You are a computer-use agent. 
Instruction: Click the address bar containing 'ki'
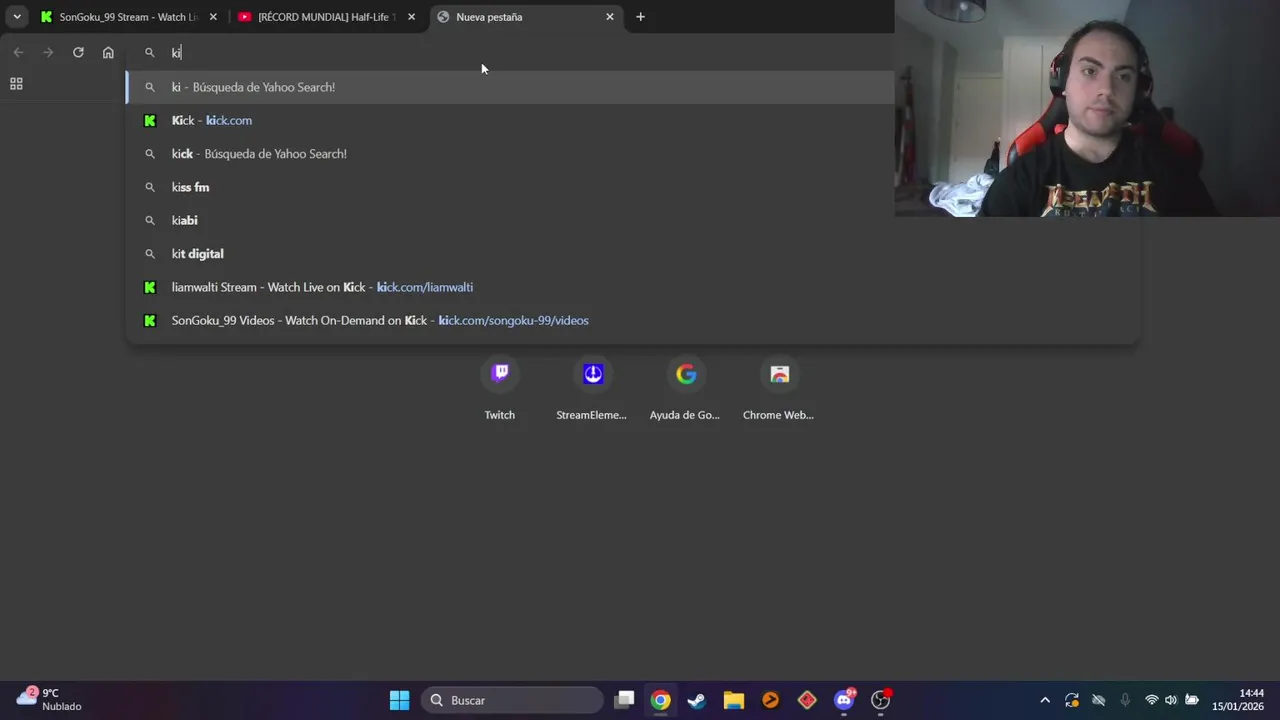[x=510, y=52]
